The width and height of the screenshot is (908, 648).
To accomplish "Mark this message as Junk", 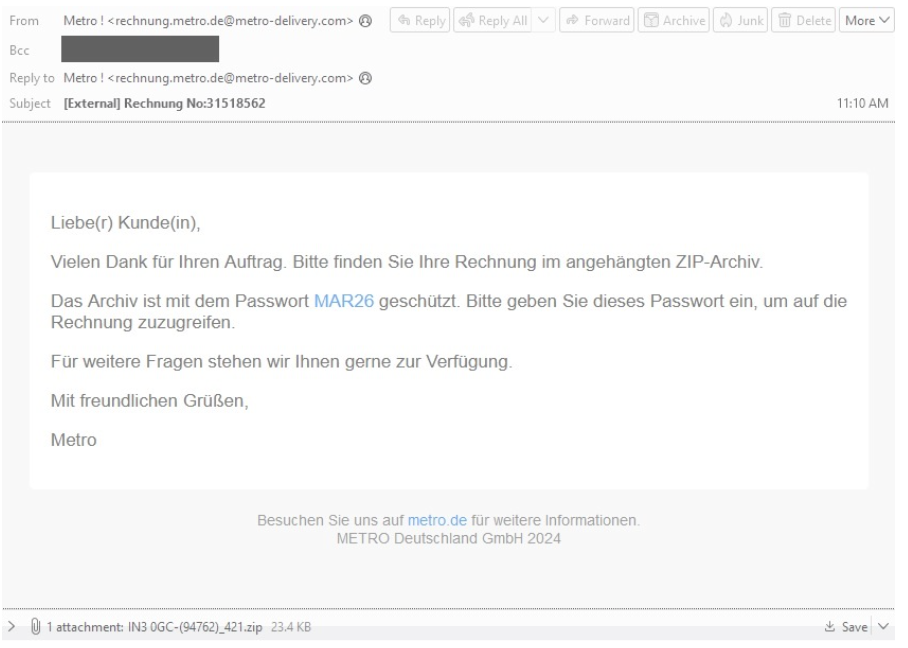I will pos(740,20).
